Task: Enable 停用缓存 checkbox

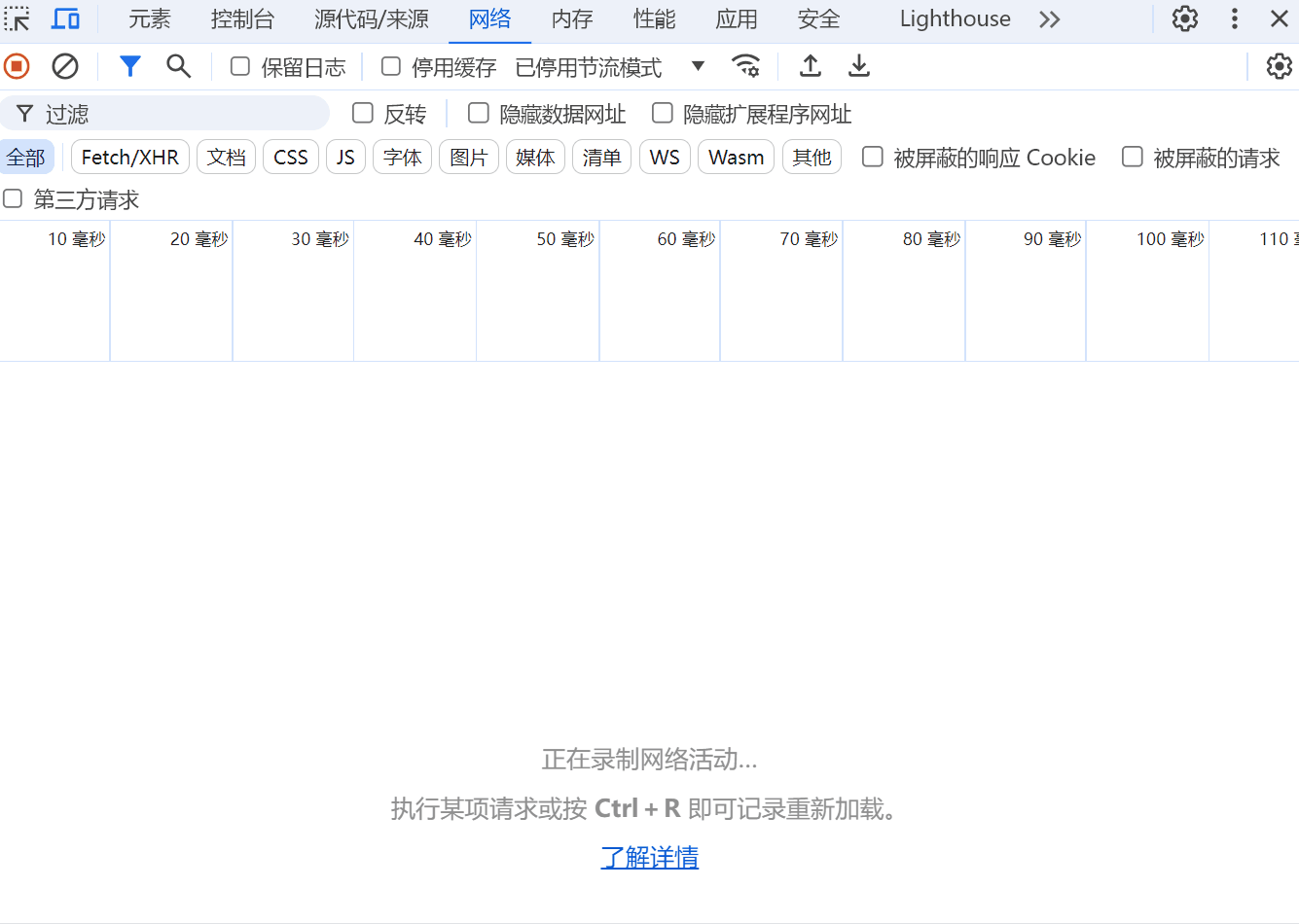Action: (x=391, y=66)
